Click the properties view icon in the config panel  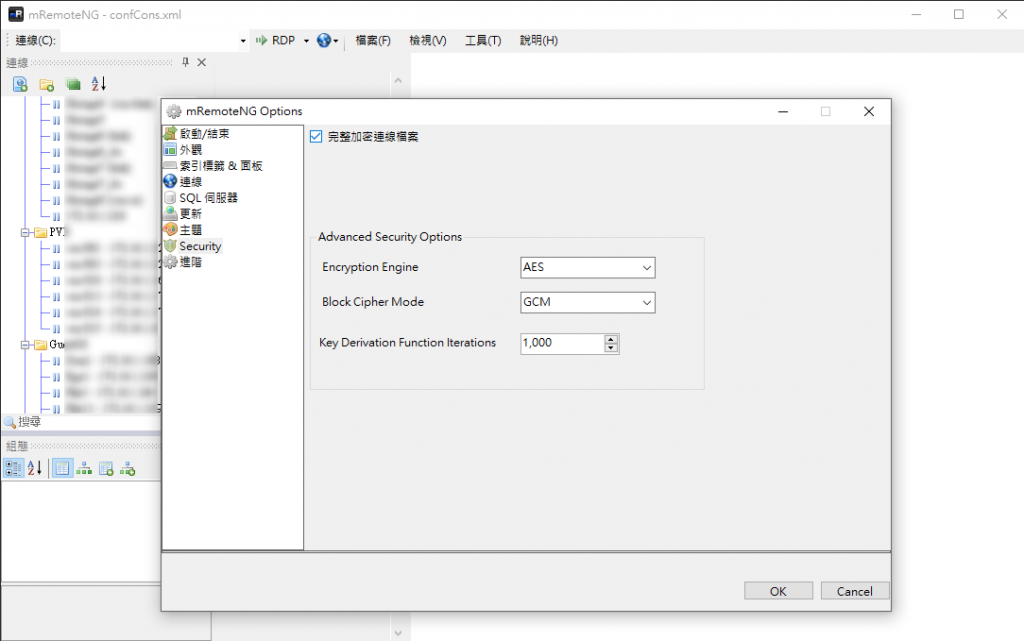coord(62,468)
